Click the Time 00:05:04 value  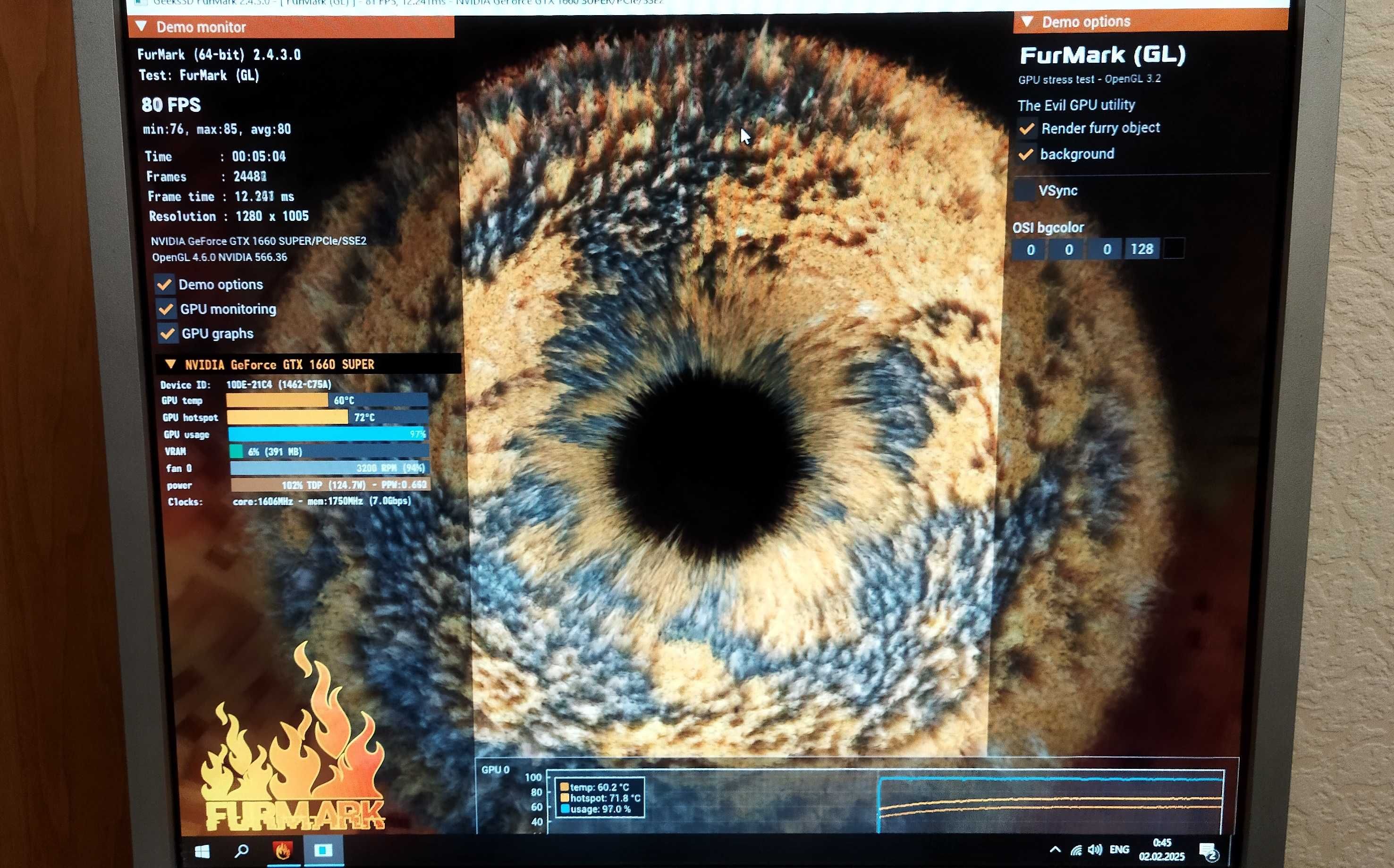(259, 156)
